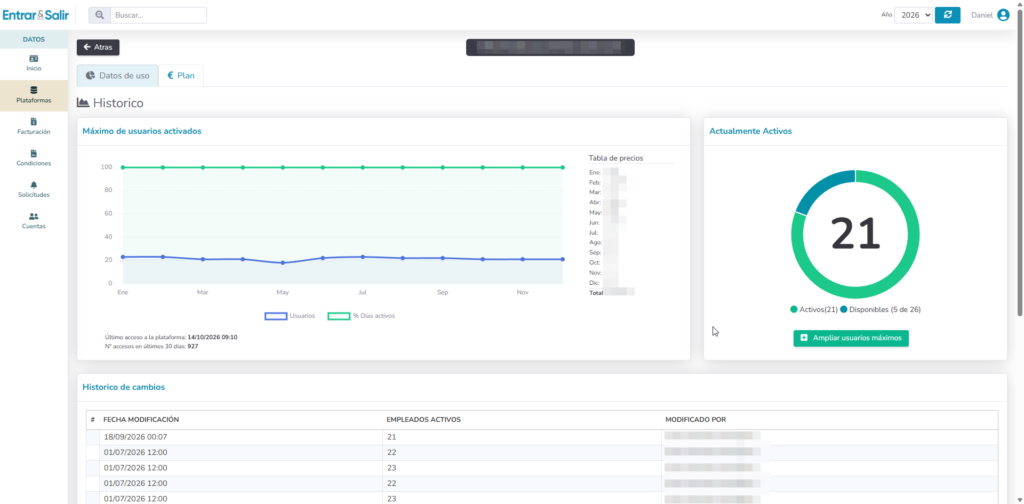Toggle the Activos(21) legend item

814,309
